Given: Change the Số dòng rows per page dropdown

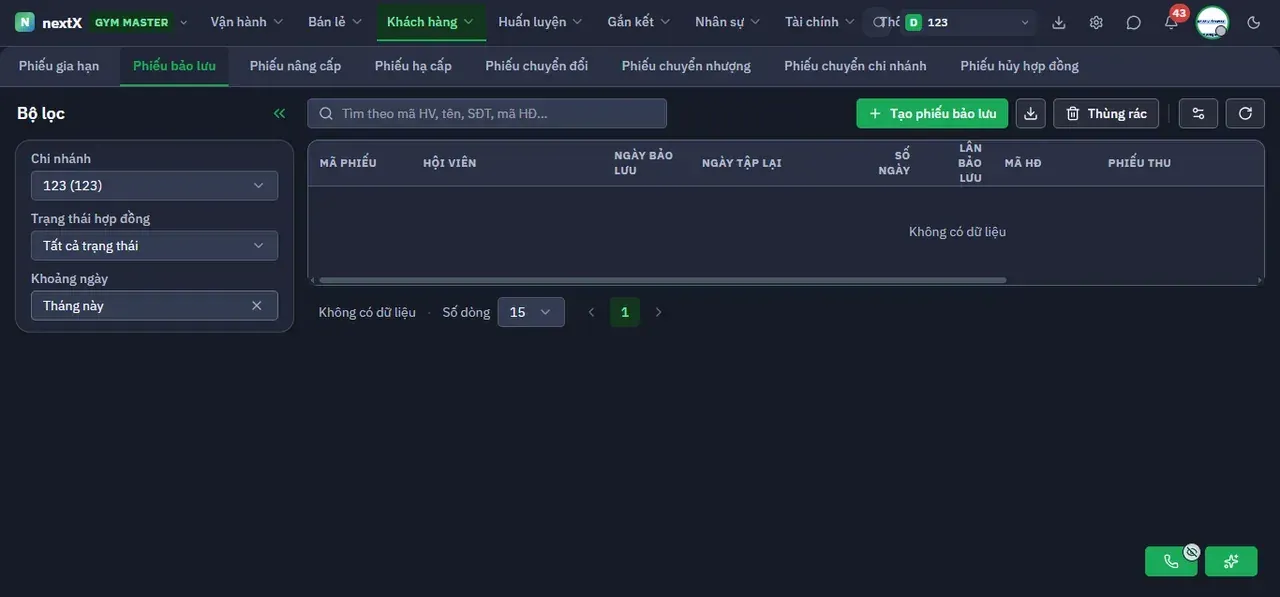Looking at the screenshot, I should [531, 312].
